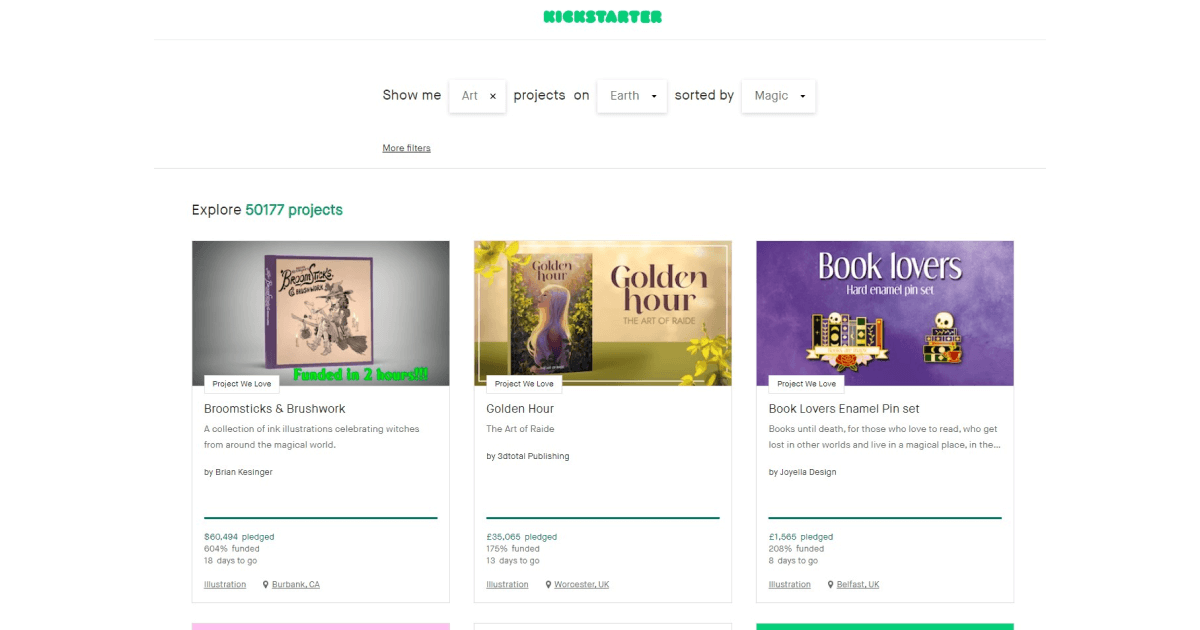Remove the Art category filter
The height and width of the screenshot is (630, 1200).
pos(493,96)
